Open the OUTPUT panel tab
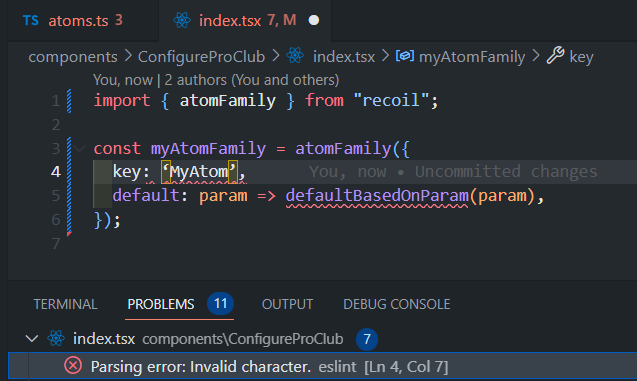This screenshot has width=637, height=381. point(287,304)
